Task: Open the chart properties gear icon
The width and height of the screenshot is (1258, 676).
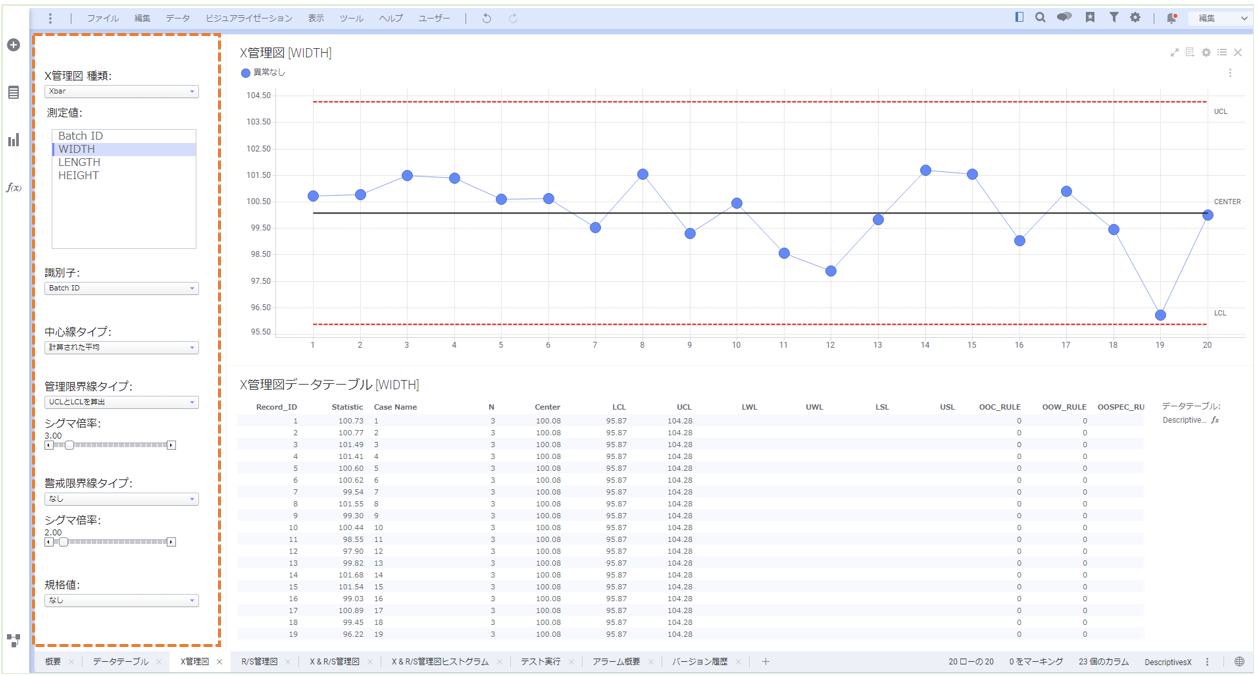Action: coord(1206,53)
